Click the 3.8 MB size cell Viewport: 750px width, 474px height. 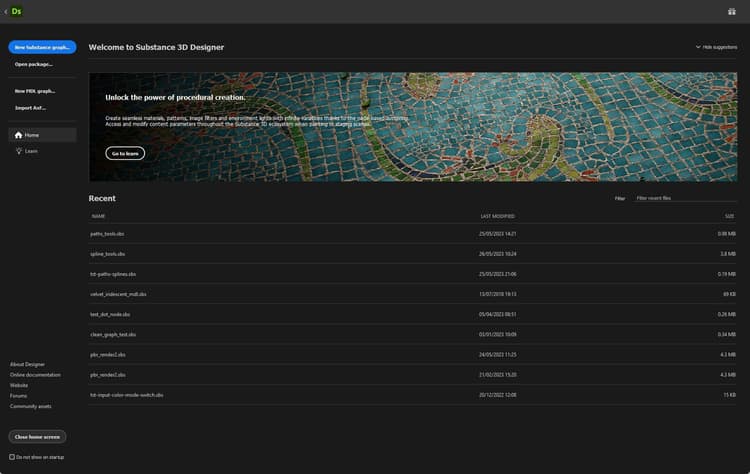[x=728, y=254]
